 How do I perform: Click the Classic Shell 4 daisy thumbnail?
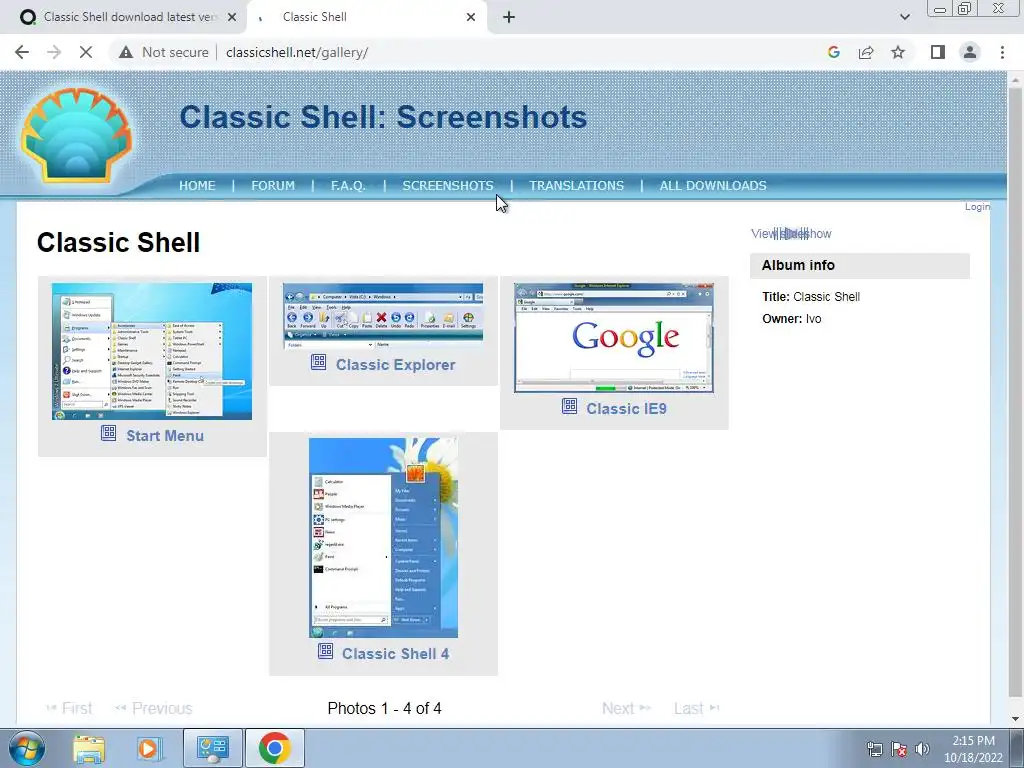(383, 538)
